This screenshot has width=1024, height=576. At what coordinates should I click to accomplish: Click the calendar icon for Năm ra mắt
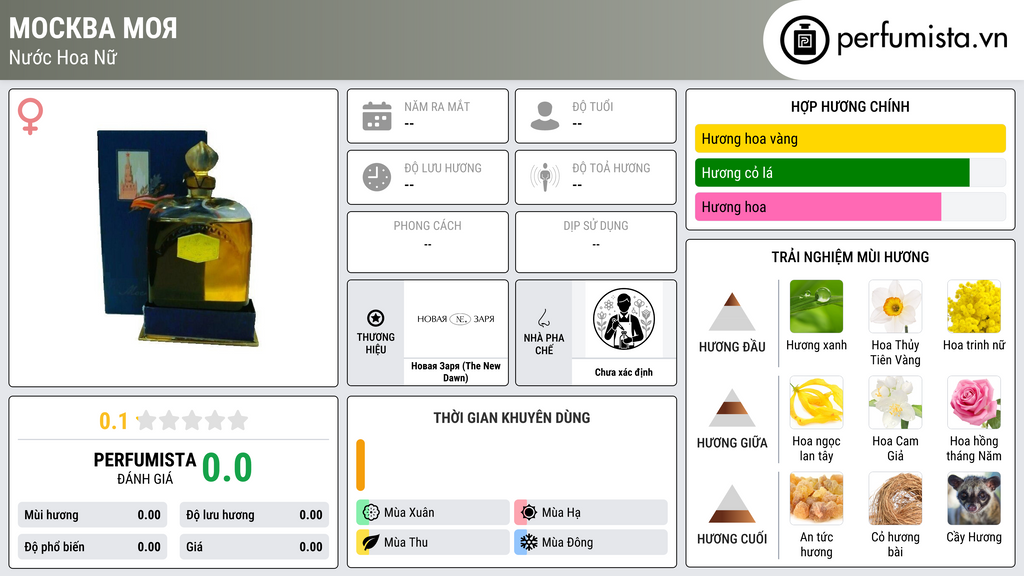(x=377, y=116)
